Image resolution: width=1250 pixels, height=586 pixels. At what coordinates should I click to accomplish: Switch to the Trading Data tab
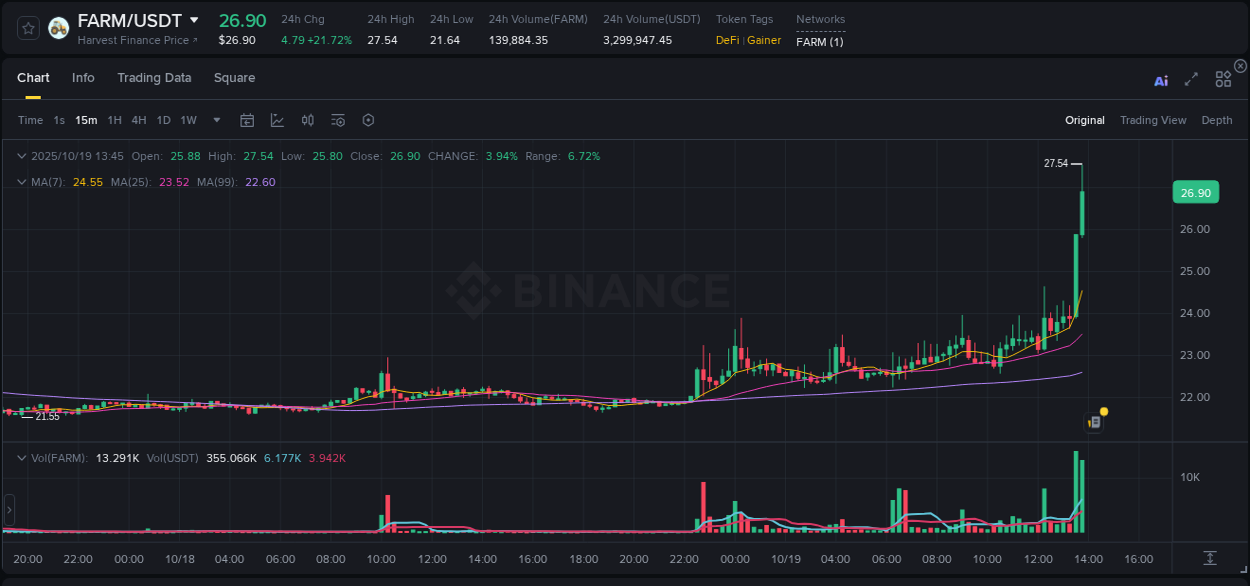pyautogui.click(x=154, y=78)
